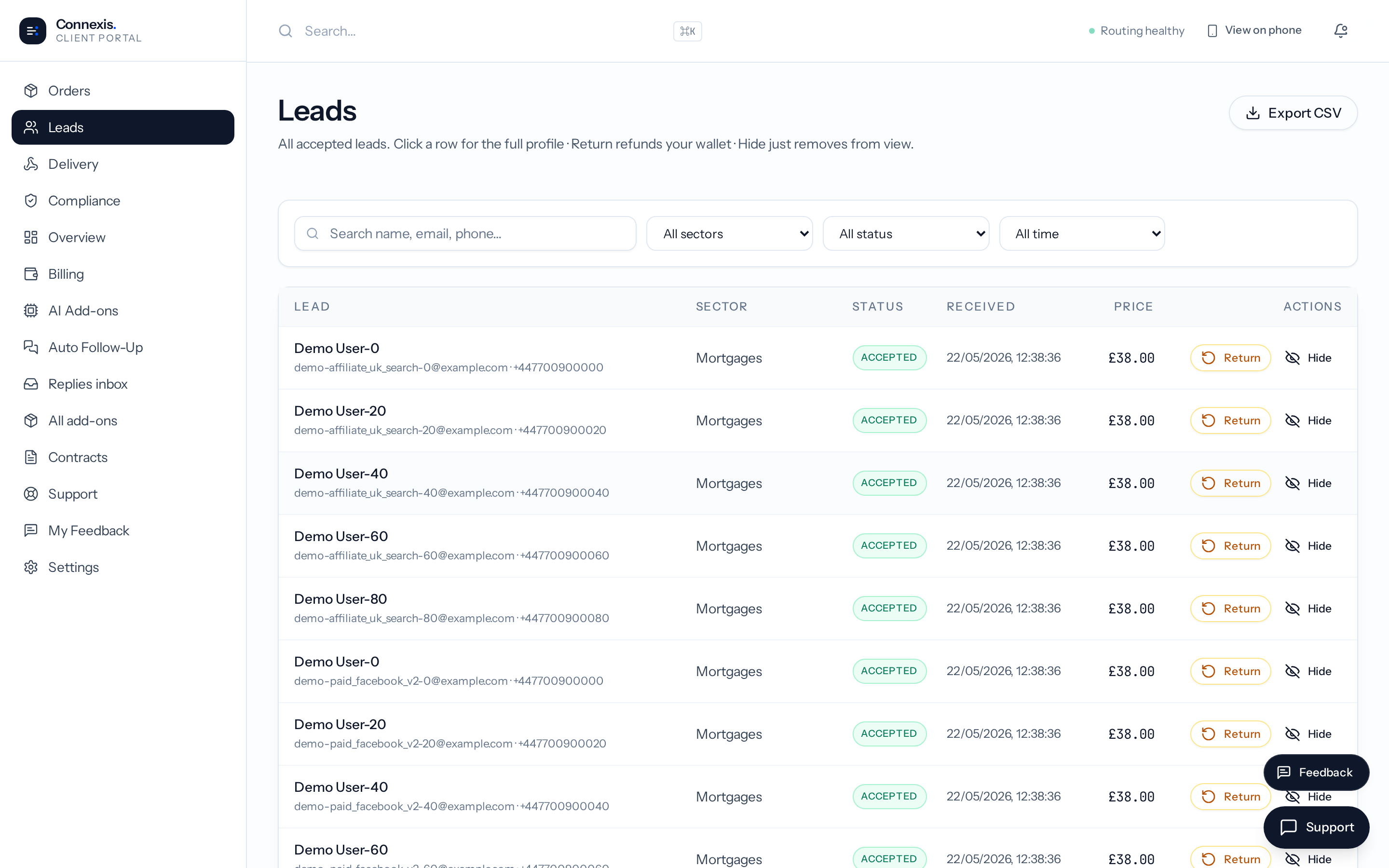Open the All time dropdown
This screenshot has height=868, width=1389.
[x=1082, y=234]
